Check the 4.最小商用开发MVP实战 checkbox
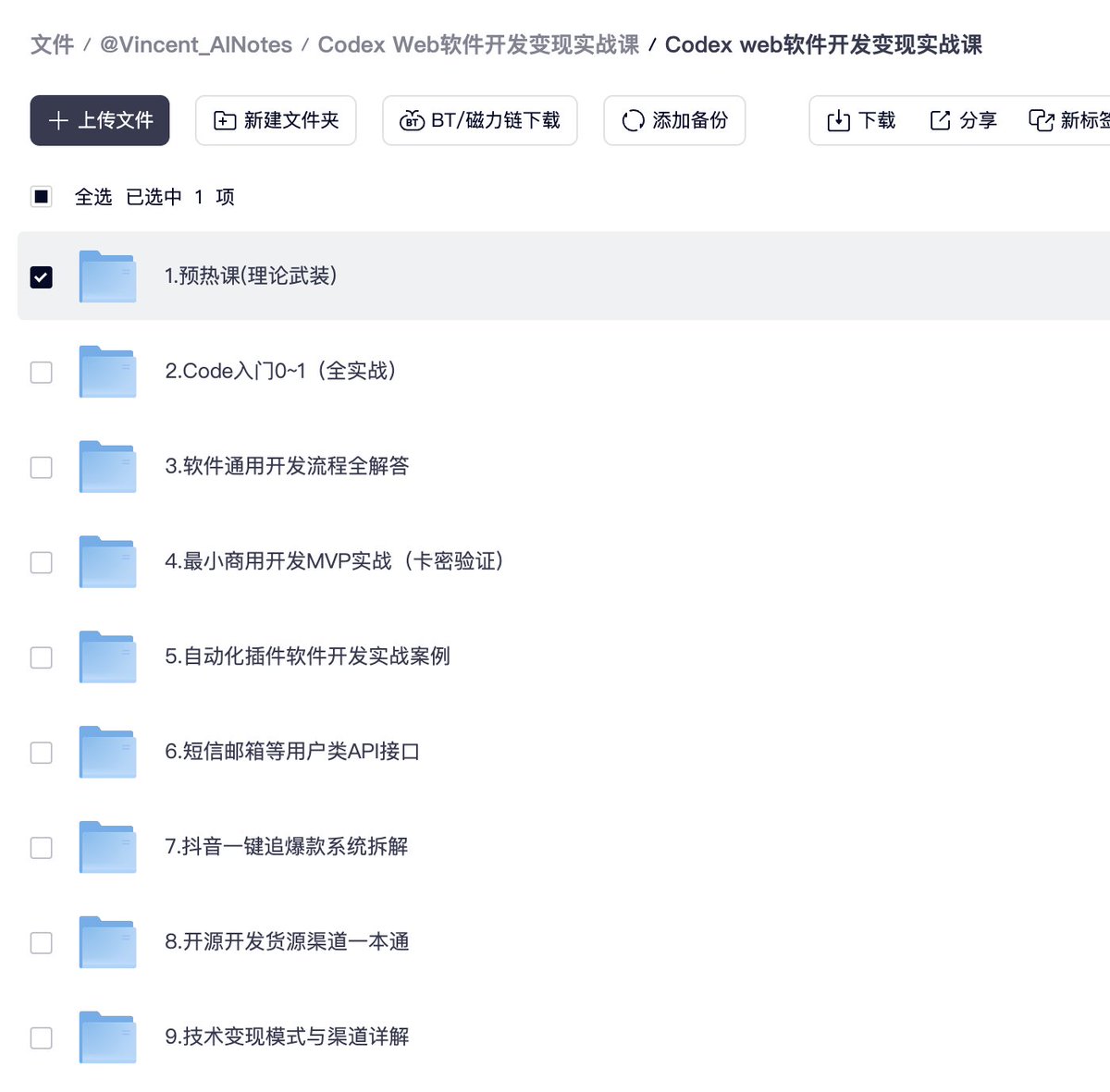The width and height of the screenshot is (1110, 1092). pyautogui.click(x=42, y=562)
